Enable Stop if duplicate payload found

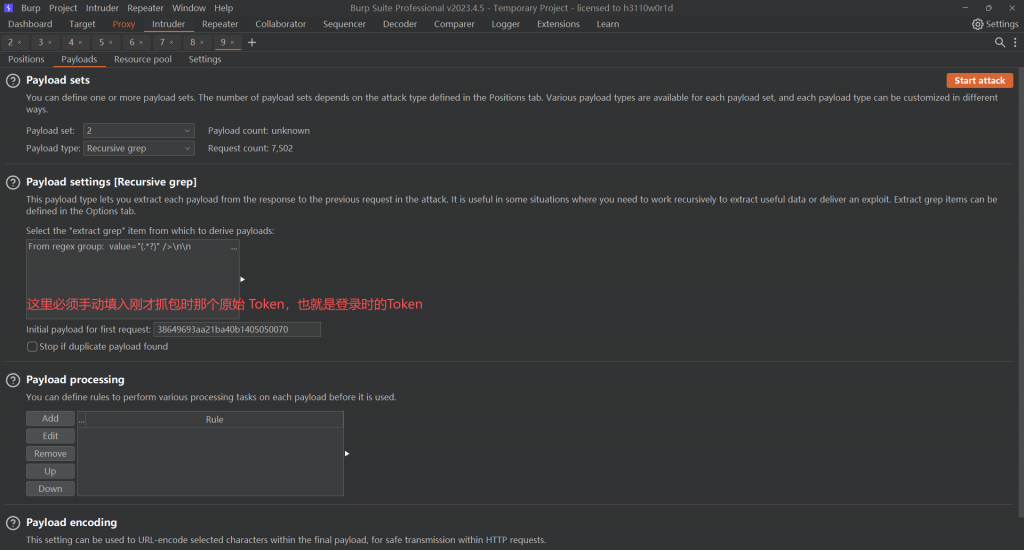click(x=32, y=347)
